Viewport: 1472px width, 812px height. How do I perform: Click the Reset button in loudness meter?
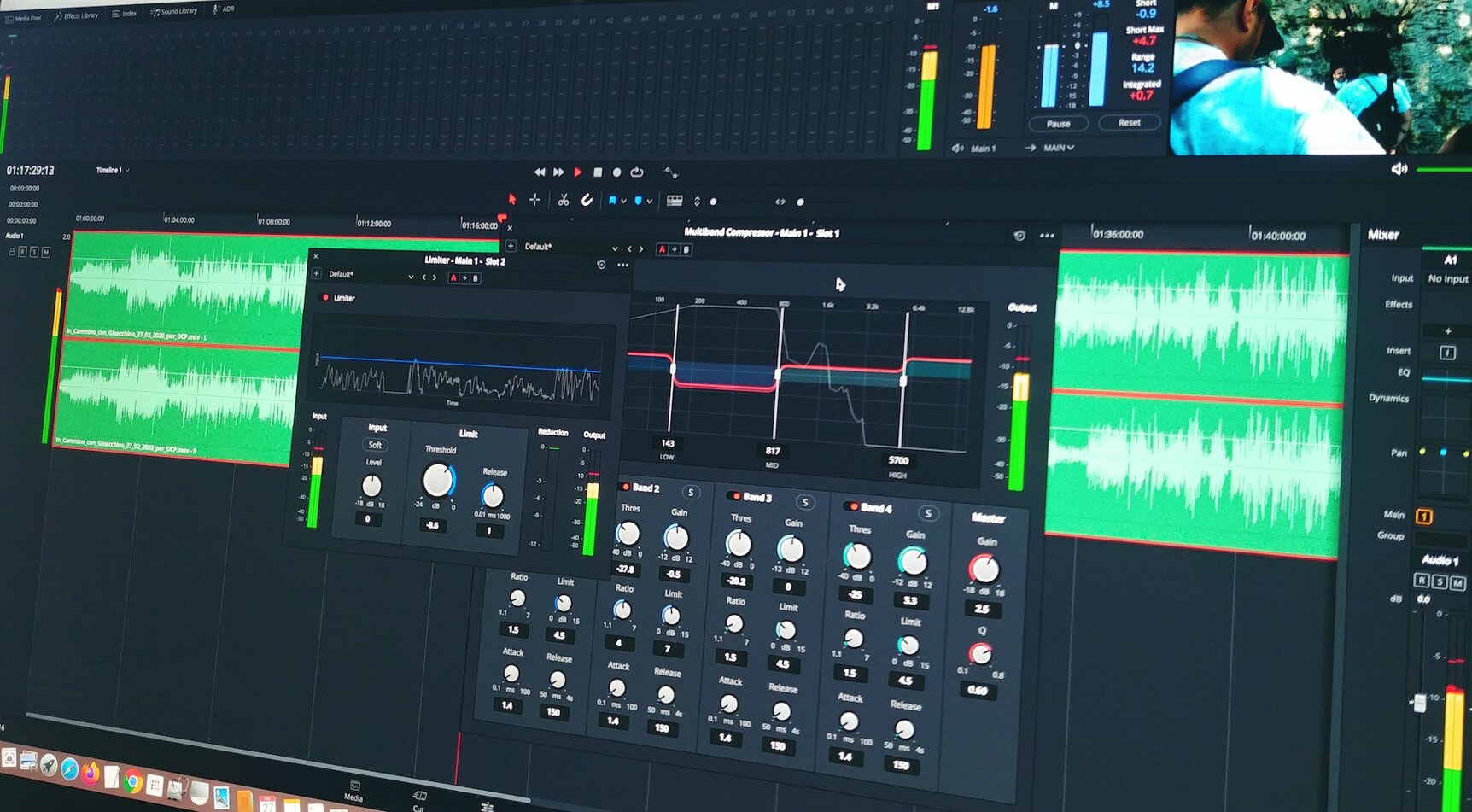pos(1129,122)
